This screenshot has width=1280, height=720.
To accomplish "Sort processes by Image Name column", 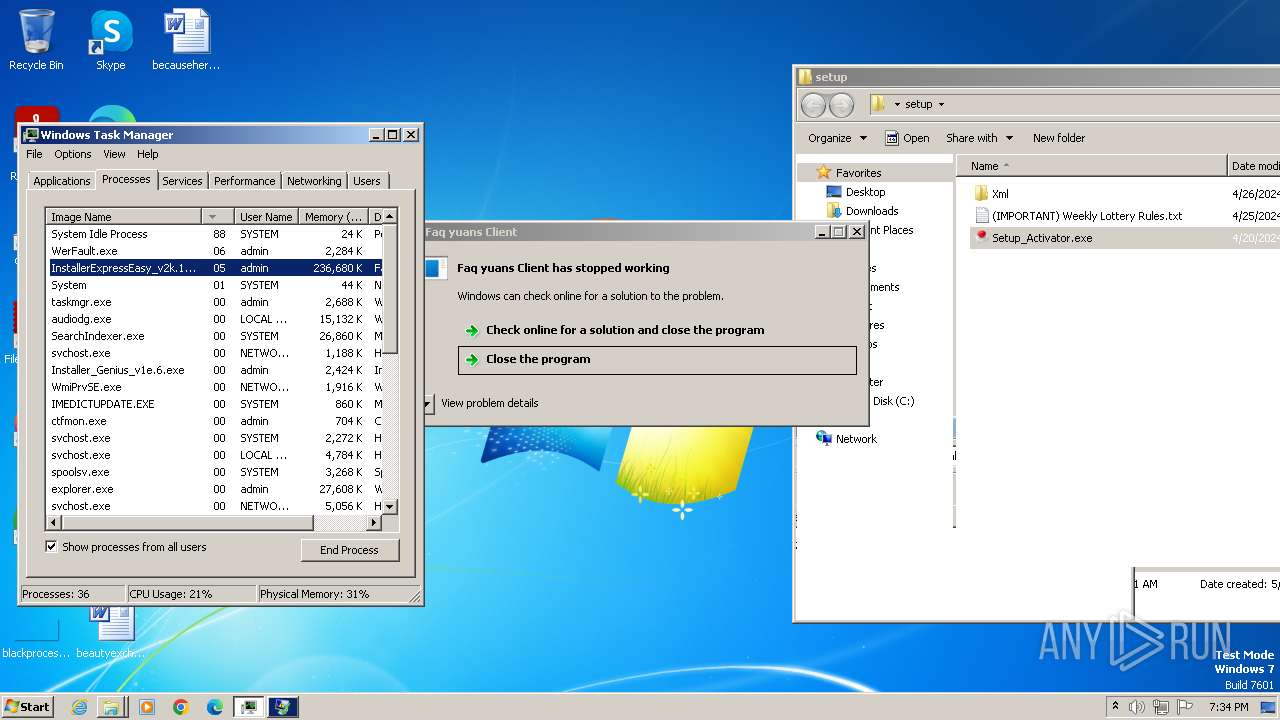I will pos(124,216).
